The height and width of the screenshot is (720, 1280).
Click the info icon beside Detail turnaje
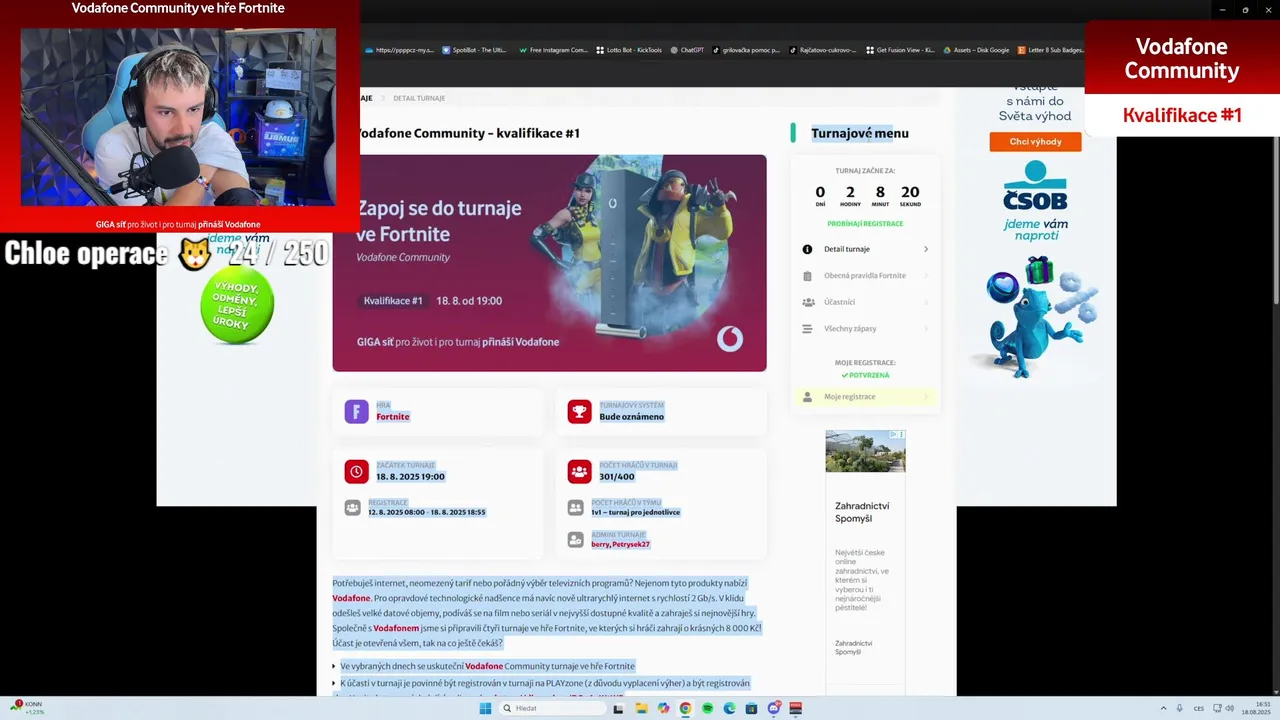tap(807, 249)
